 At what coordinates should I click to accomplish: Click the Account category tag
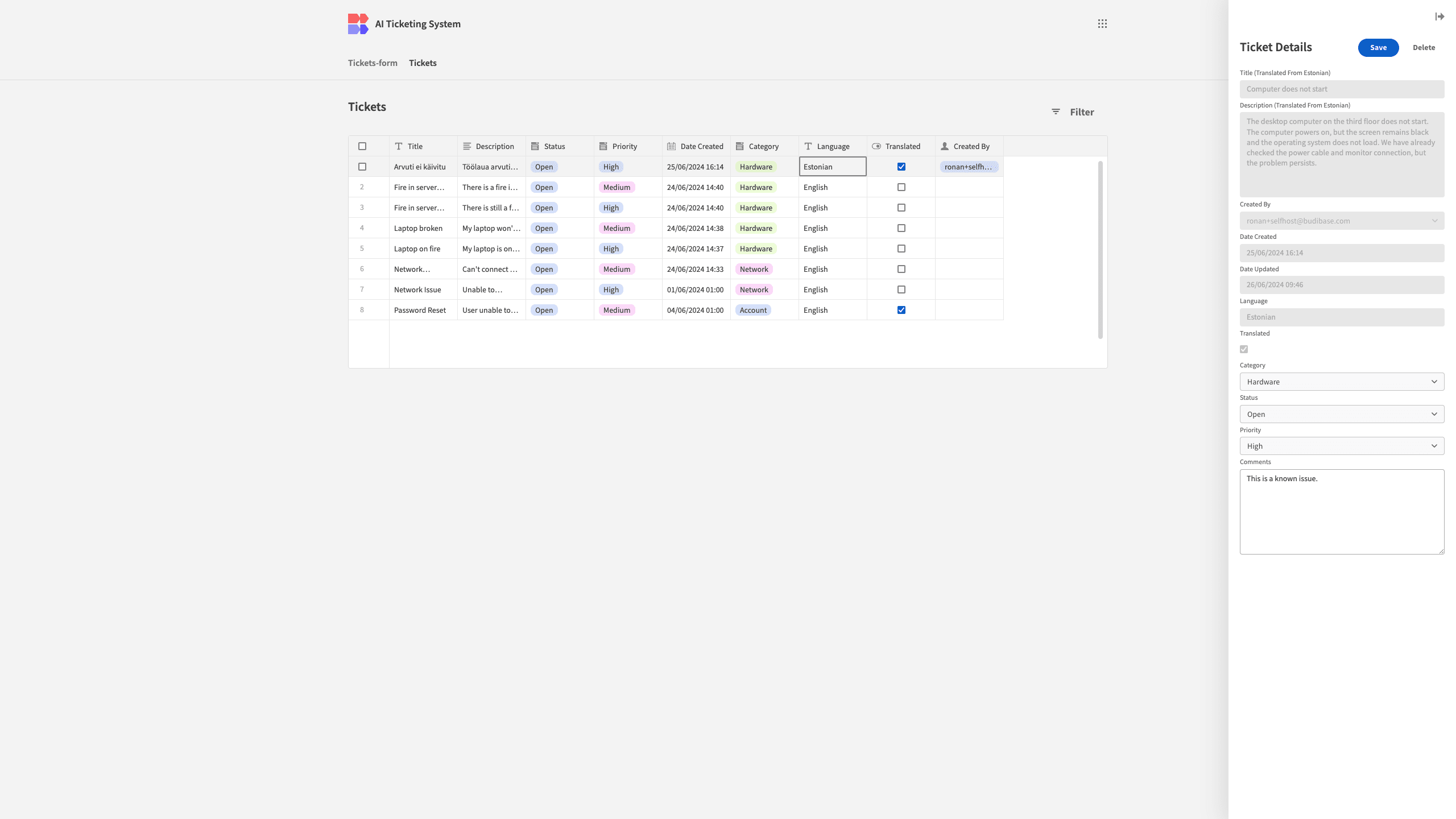pyautogui.click(x=753, y=310)
